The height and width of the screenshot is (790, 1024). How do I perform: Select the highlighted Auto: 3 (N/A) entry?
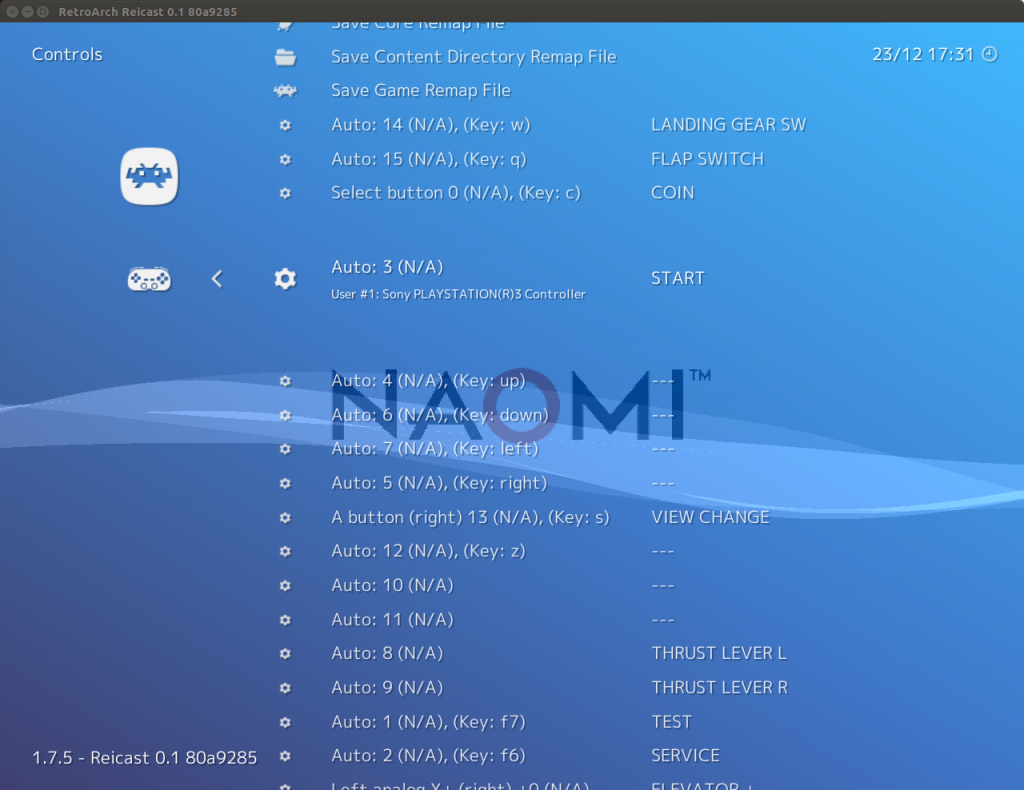(x=387, y=267)
